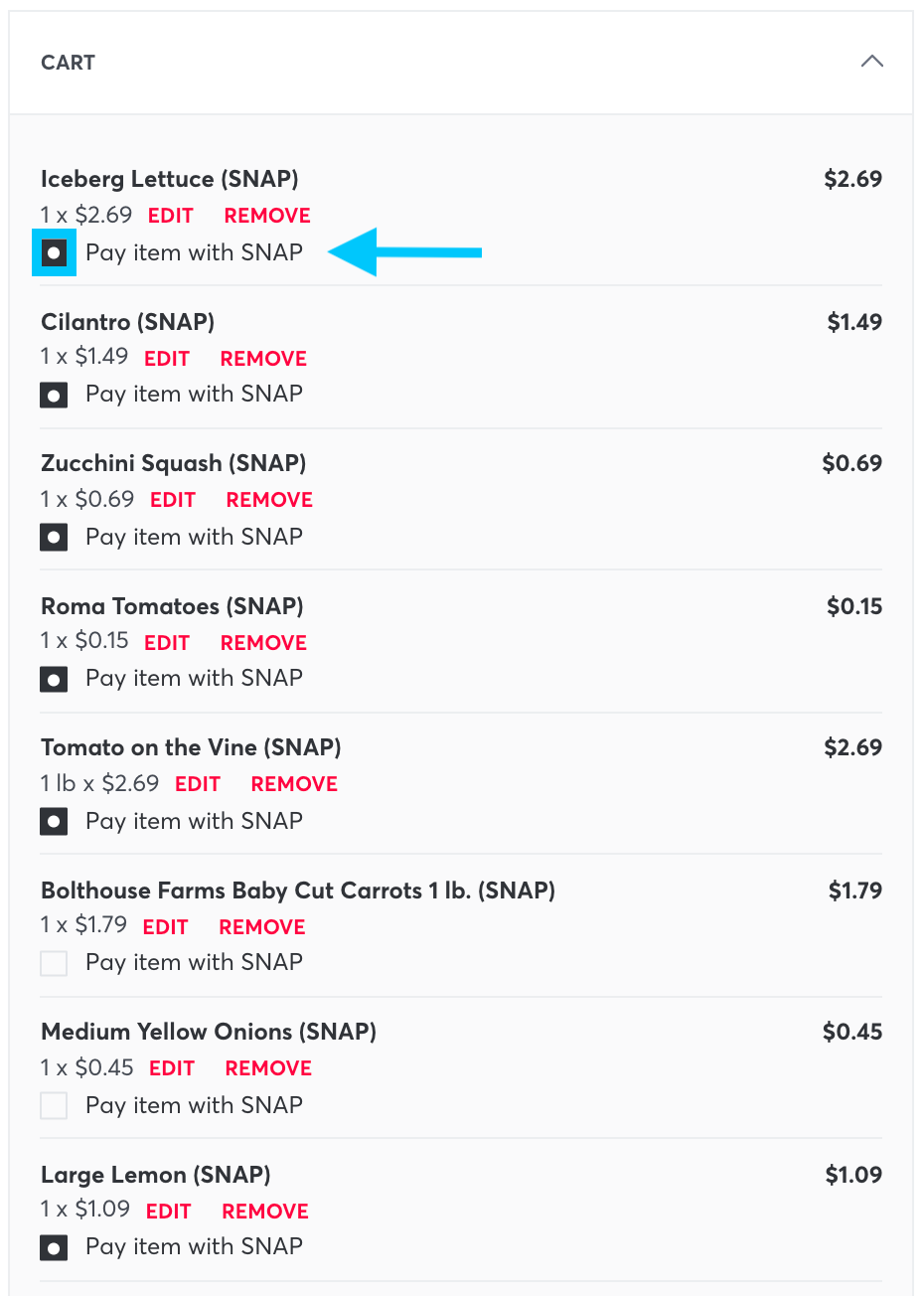Image resolution: width=924 pixels, height=1296 pixels.
Task: Collapse the Cart section chevron
Action: (871, 62)
